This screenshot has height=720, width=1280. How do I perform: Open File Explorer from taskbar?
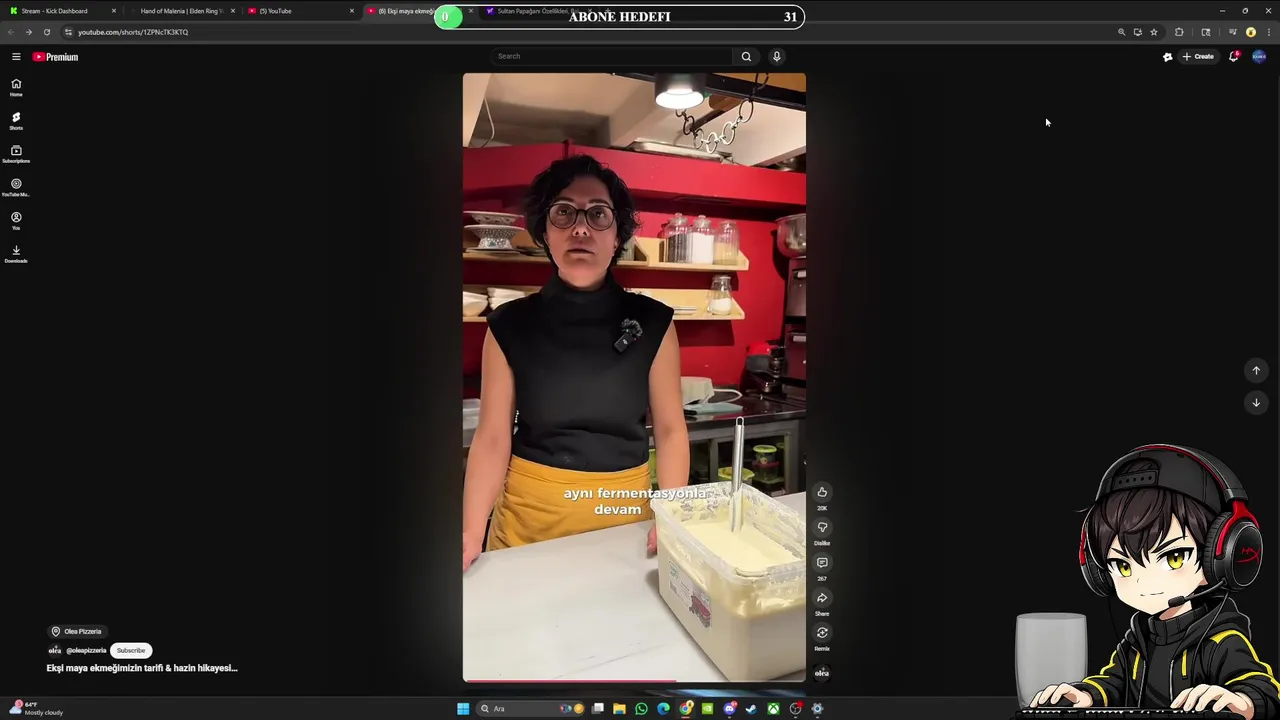point(619,709)
